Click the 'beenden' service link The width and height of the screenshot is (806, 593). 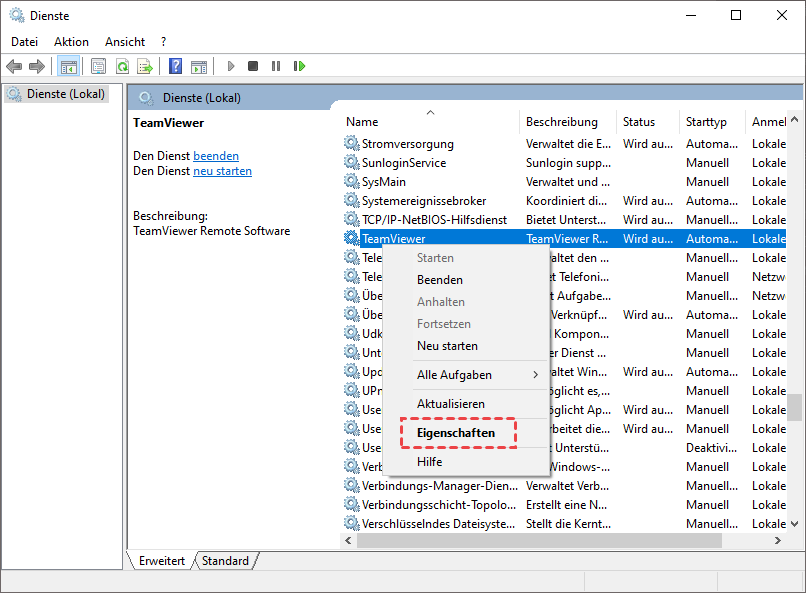coord(216,156)
